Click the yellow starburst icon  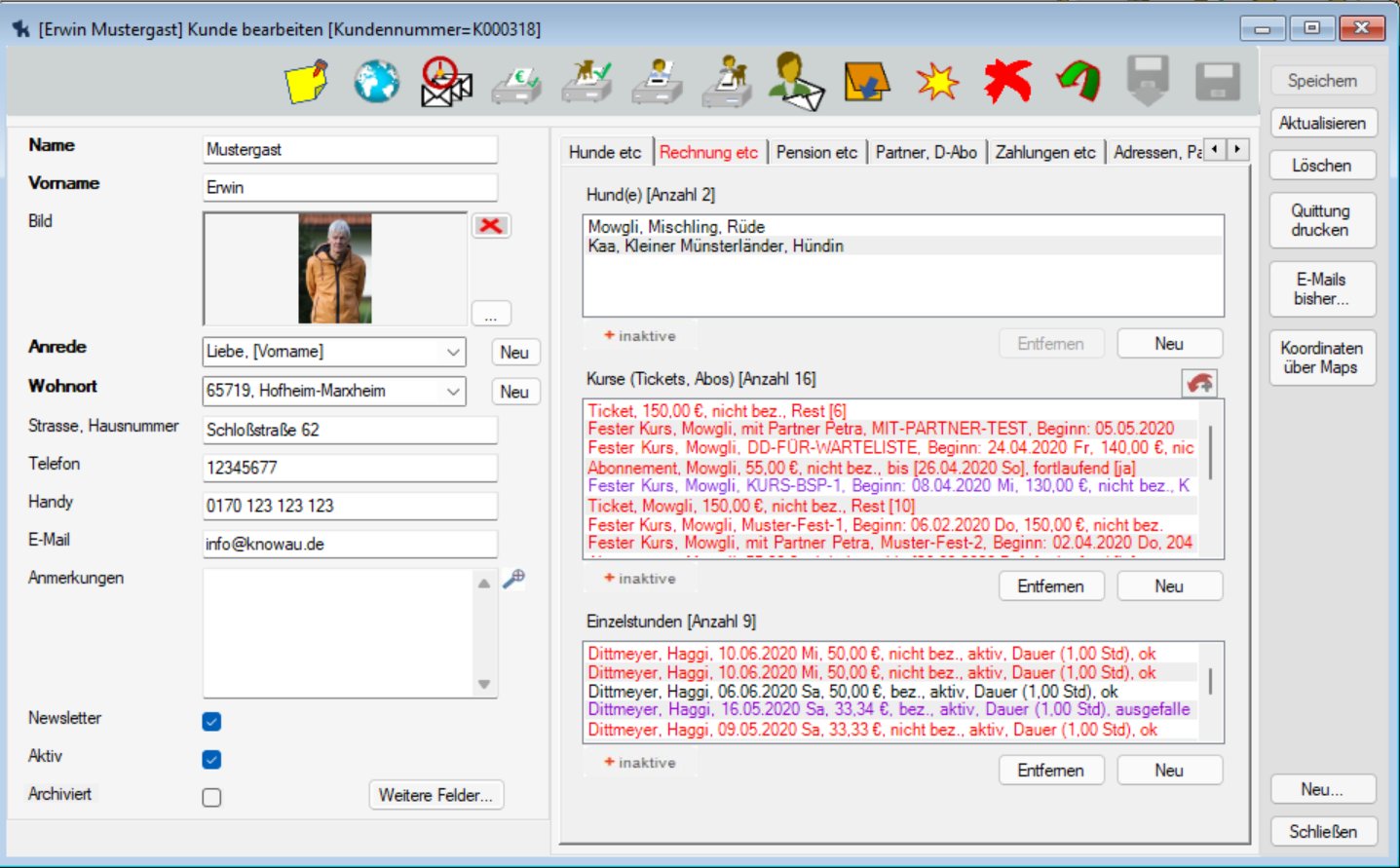pyautogui.click(x=937, y=83)
